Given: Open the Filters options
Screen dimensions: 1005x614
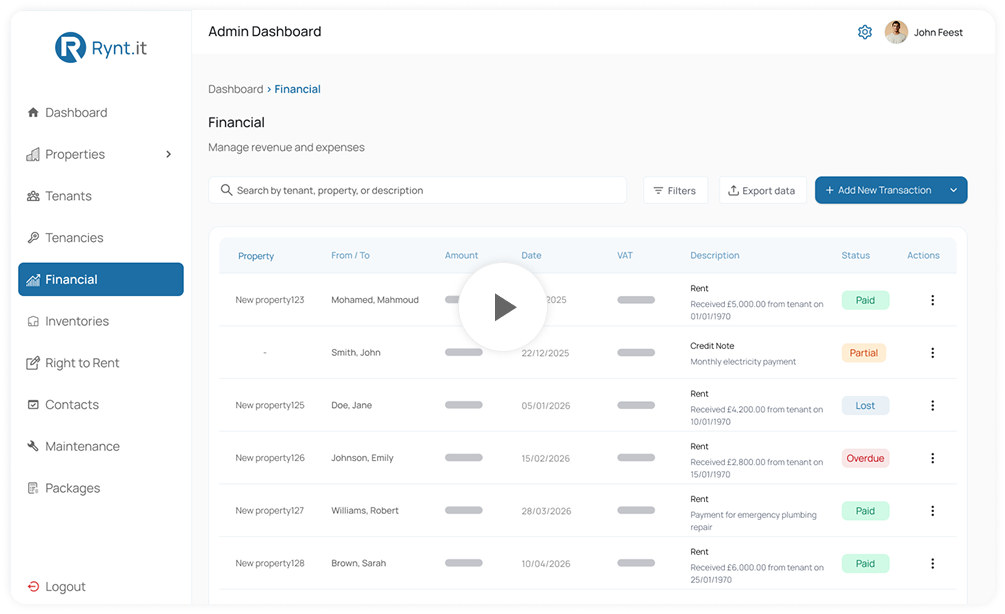Looking at the screenshot, I should click(x=675, y=190).
